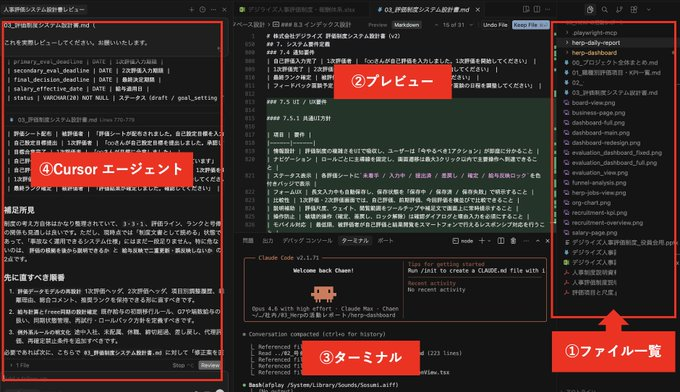Open 03_評価制度システム設計書.md in file list
This screenshot has width=680, height=392.
click(x=615, y=92)
